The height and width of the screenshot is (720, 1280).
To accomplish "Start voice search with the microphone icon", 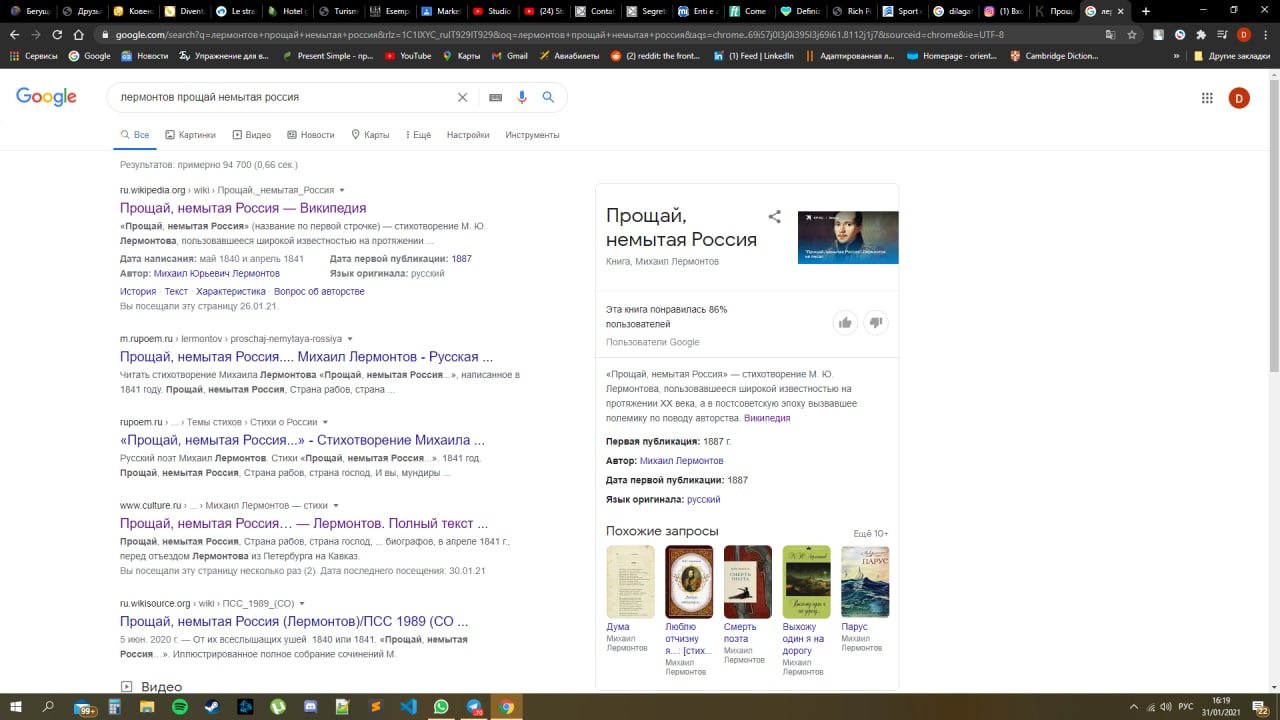I will [521, 97].
